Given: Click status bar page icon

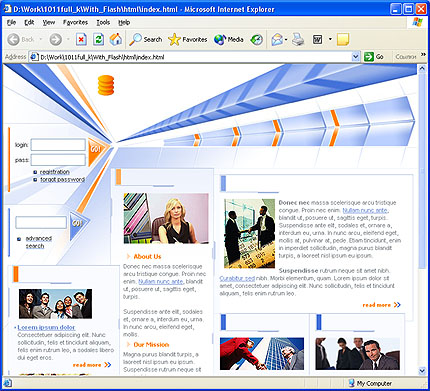Looking at the screenshot, I should pos(8,383).
